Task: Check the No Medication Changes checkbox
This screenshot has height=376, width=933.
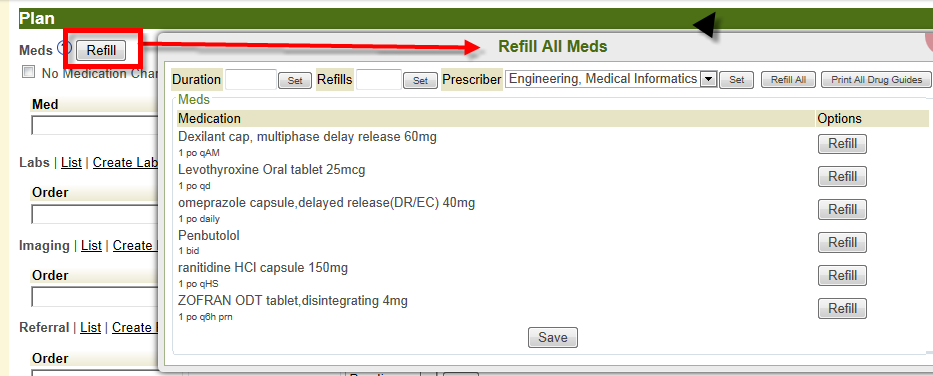Action: 28,72
